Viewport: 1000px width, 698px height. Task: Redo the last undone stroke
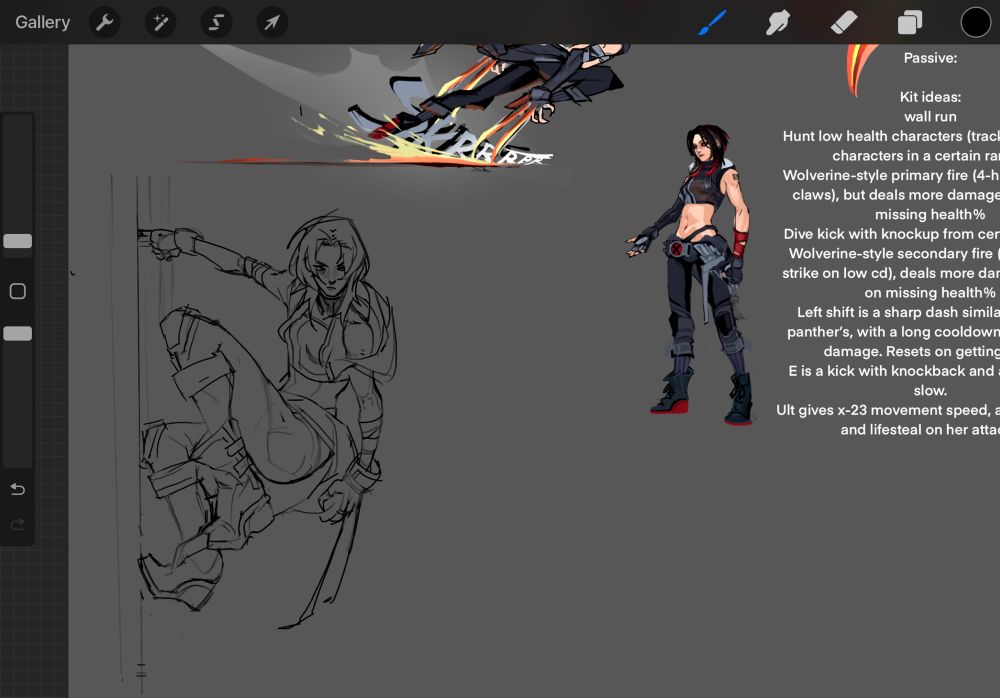pyautogui.click(x=18, y=524)
